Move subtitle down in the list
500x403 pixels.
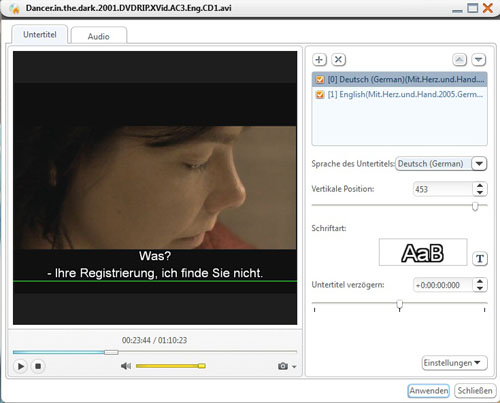pos(479,60)
